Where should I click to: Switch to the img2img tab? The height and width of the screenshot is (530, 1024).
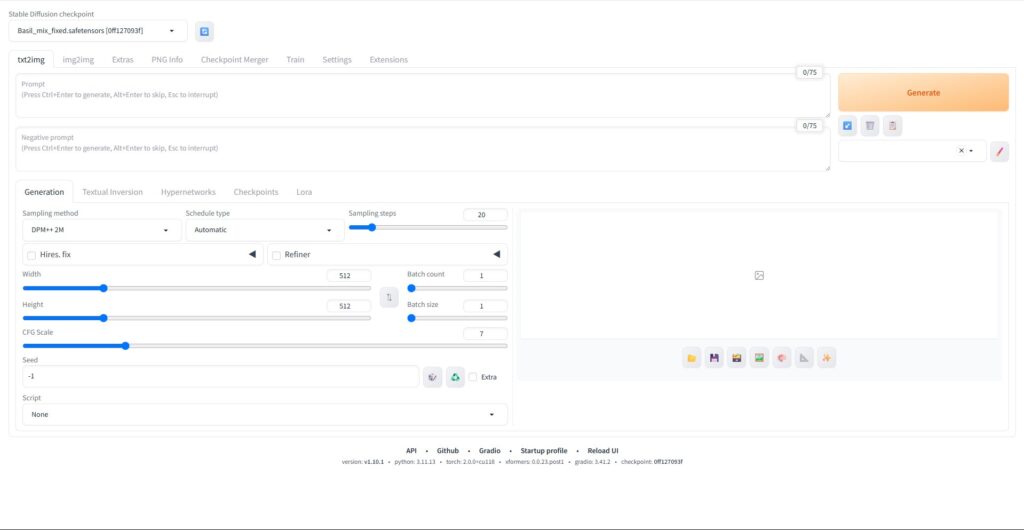78,59
